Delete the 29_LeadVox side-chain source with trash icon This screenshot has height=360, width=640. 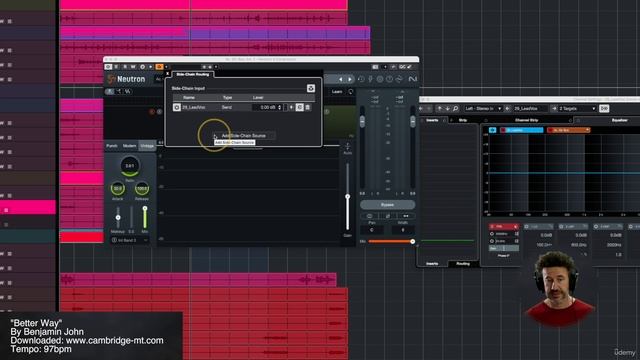click(308, 107)
